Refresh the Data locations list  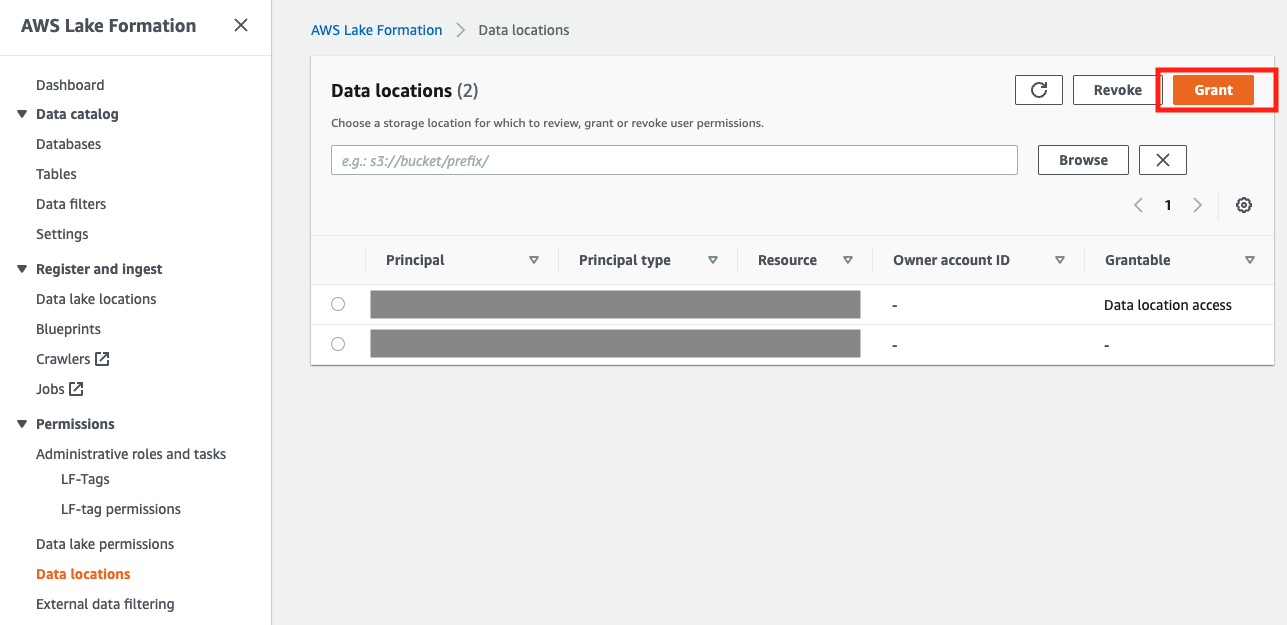[x=1039, y=90]
